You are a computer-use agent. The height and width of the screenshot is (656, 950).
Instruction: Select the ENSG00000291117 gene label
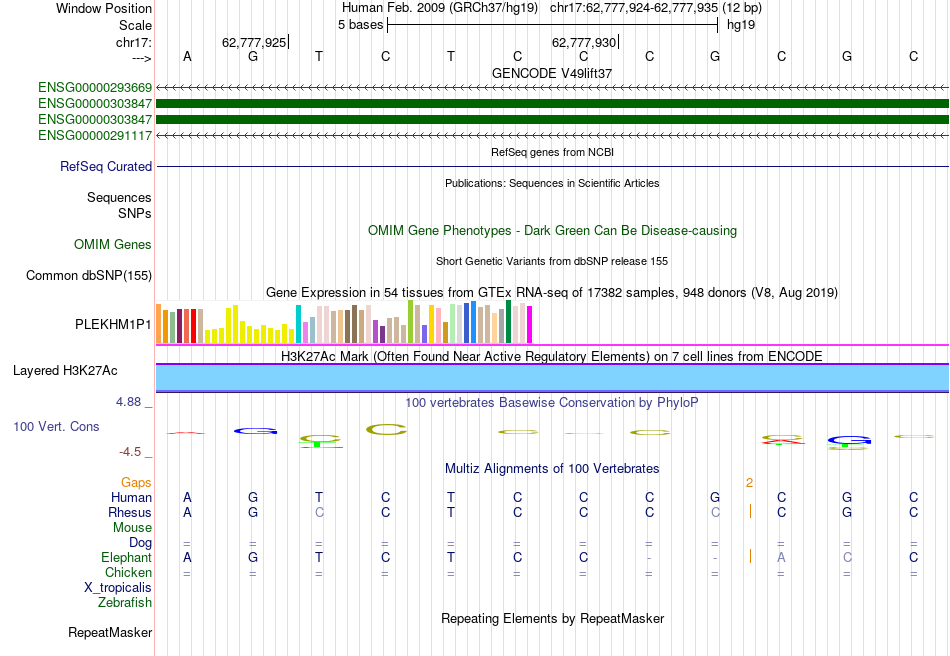point(95,136)
